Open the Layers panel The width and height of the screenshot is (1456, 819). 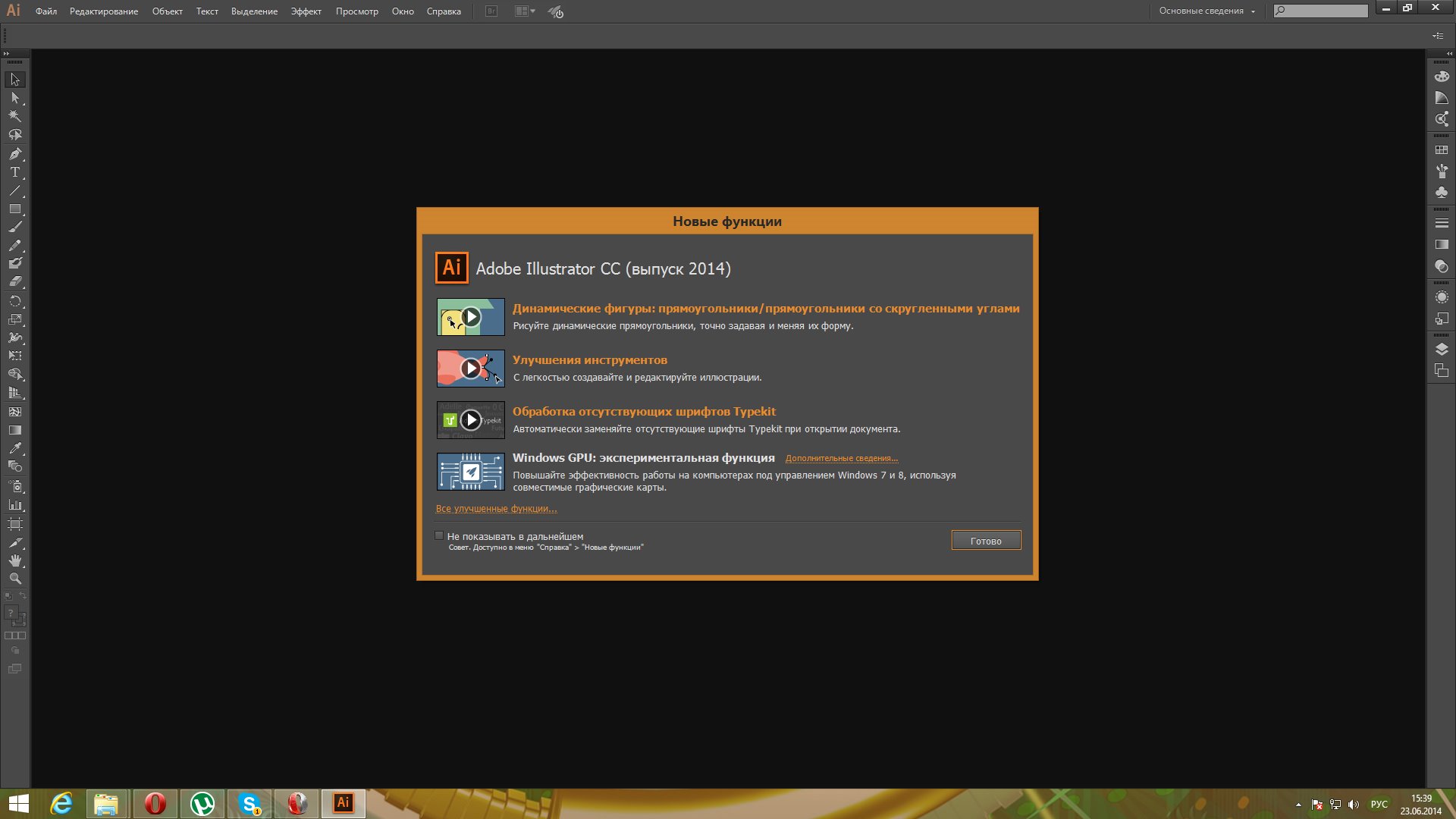(1442, 350)
